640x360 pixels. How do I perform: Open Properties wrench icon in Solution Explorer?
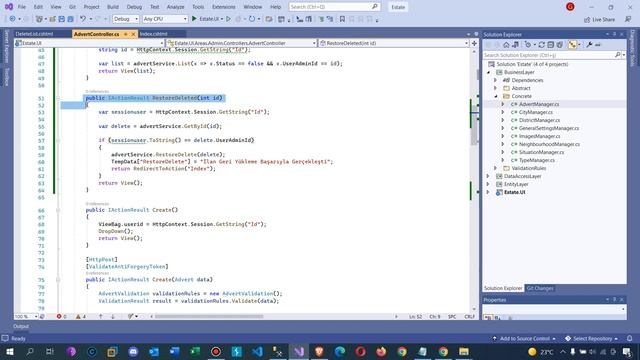click(589, 45)
